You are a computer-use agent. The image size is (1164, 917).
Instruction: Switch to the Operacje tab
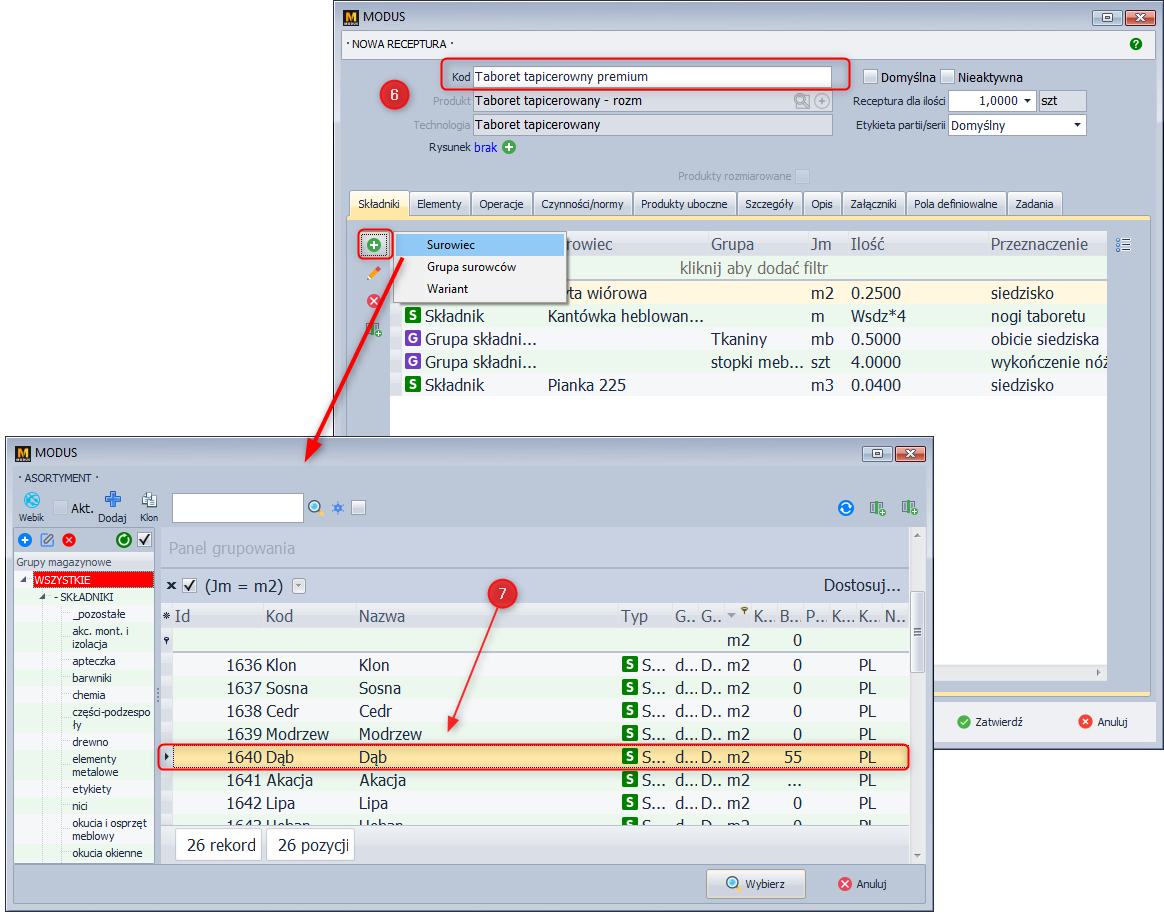501,204
